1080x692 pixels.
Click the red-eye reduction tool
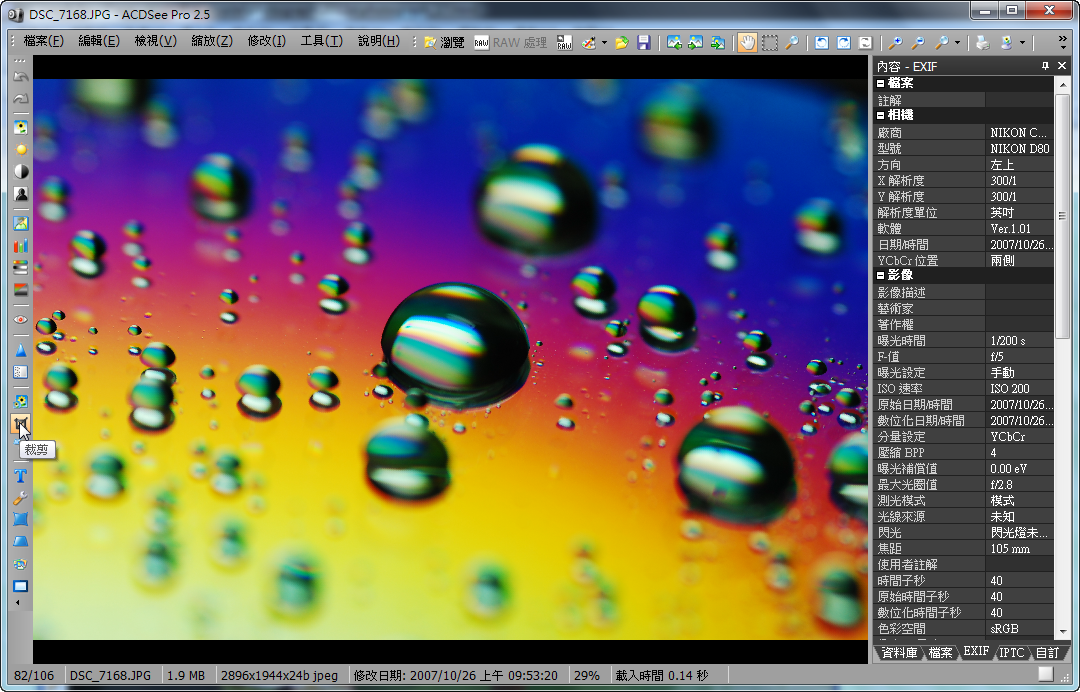click(20, 319)
